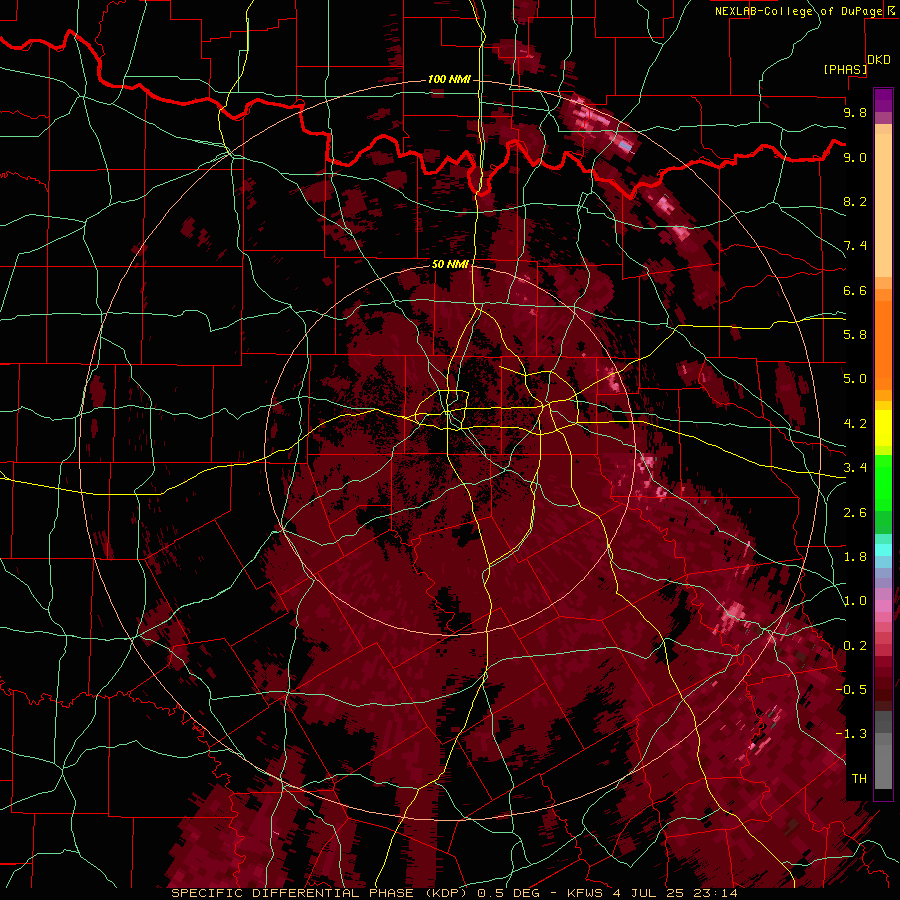Click the [PHAS] legend heading
900x900 pixels.
click(x=845, y=69)
